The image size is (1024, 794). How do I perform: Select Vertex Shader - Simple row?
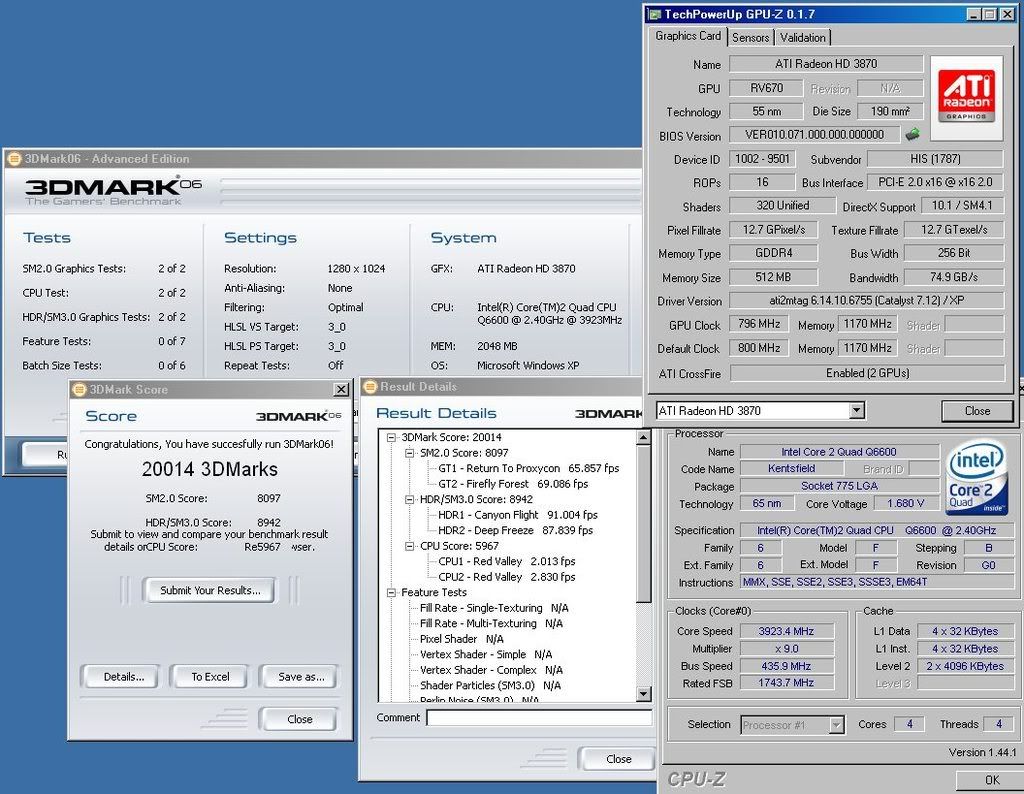[486, 655]
